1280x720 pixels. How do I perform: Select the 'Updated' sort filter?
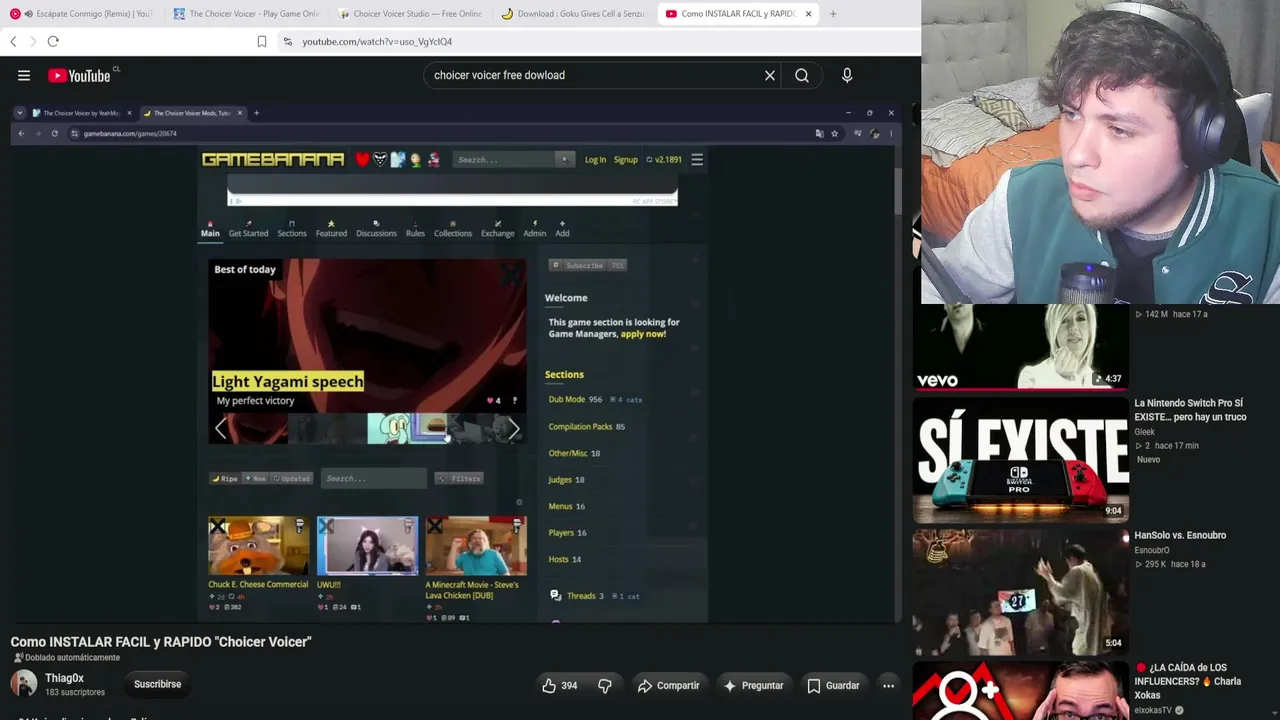click(292, 478)
